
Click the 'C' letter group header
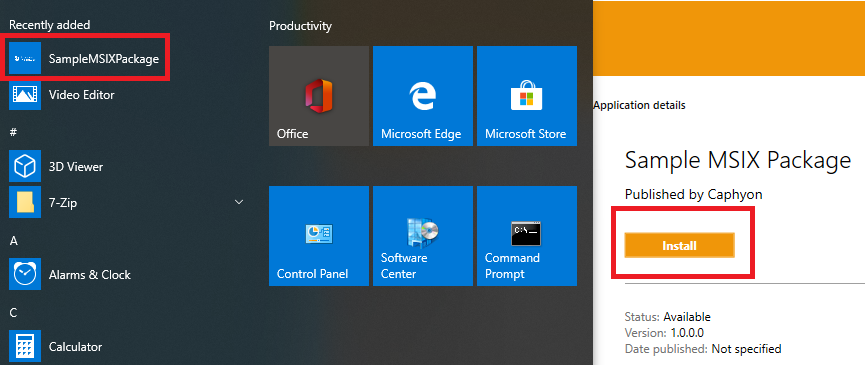coord(13,313)
